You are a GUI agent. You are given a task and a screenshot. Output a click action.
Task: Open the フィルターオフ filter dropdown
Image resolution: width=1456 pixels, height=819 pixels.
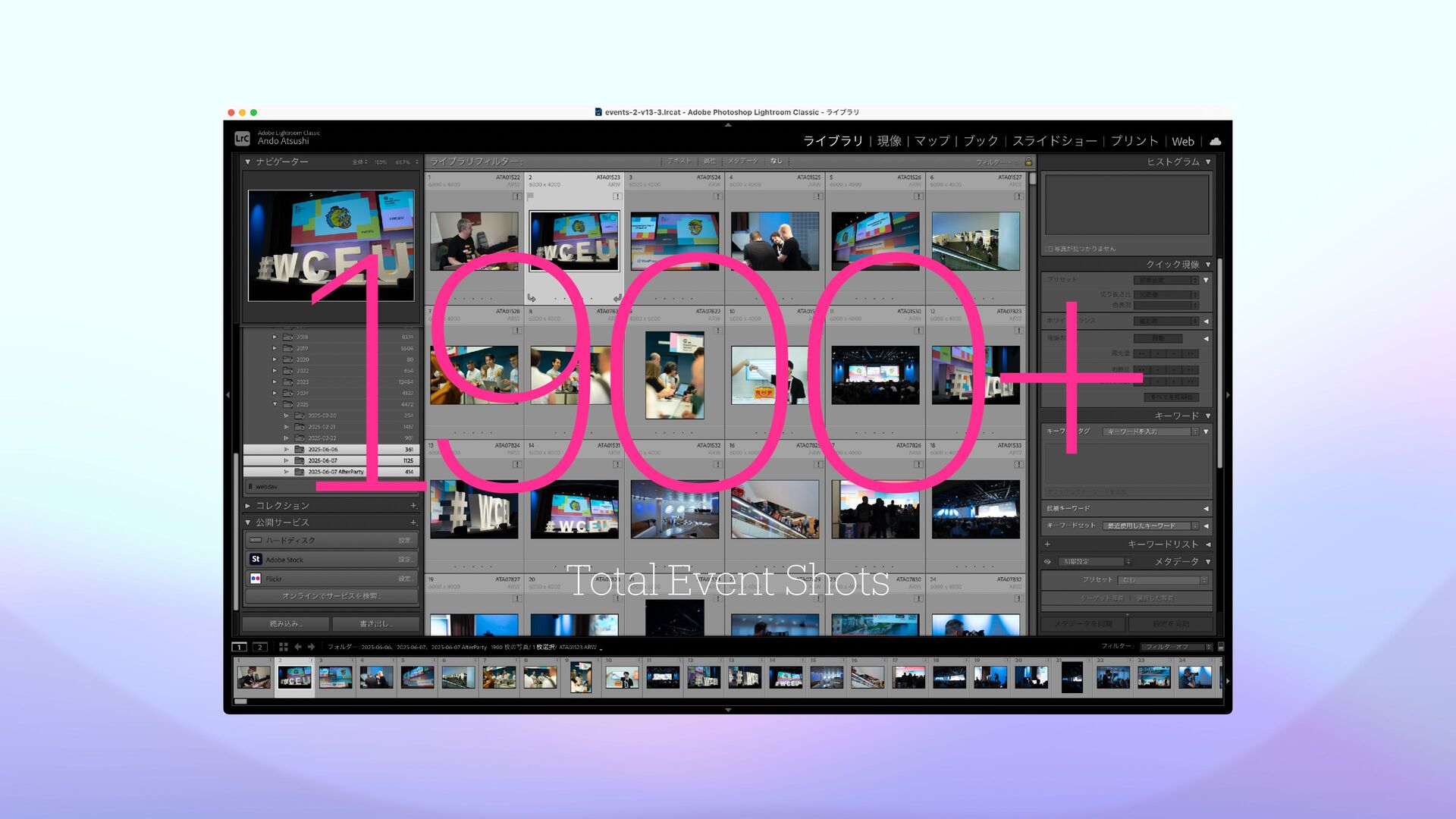click(1177, 647)
